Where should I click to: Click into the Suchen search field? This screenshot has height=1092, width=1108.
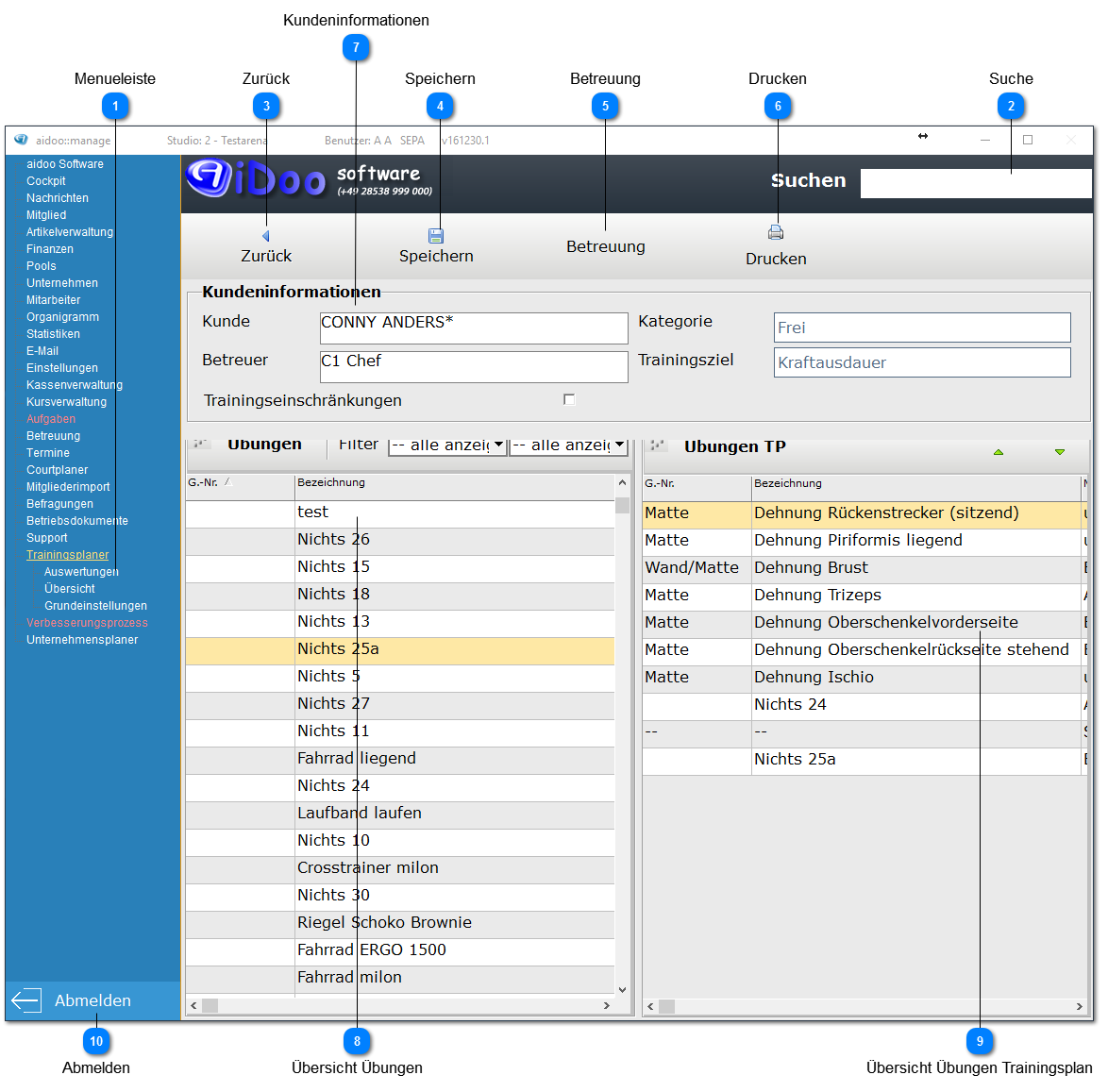[976, 183]
